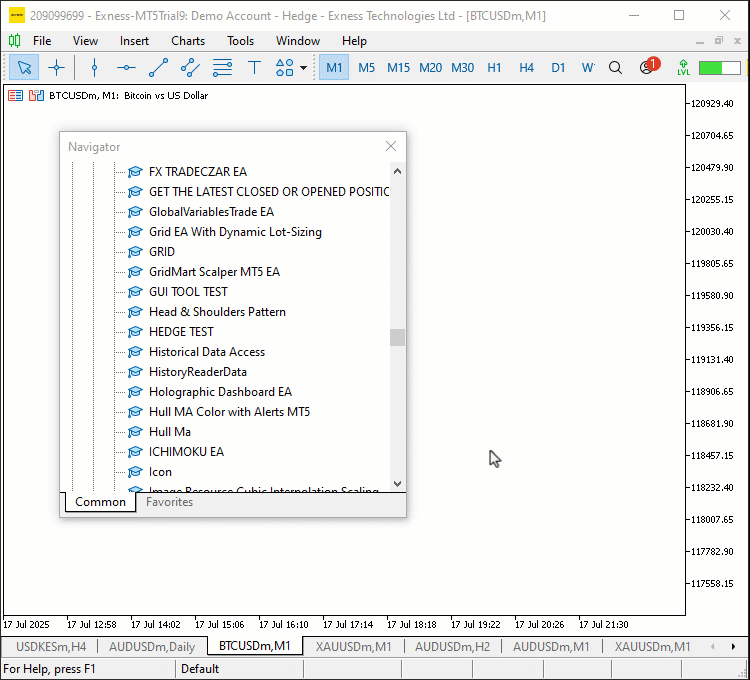Activate the crosshair tool
Image resolution: width=750 pixels, height=680 pixels.
56,67
